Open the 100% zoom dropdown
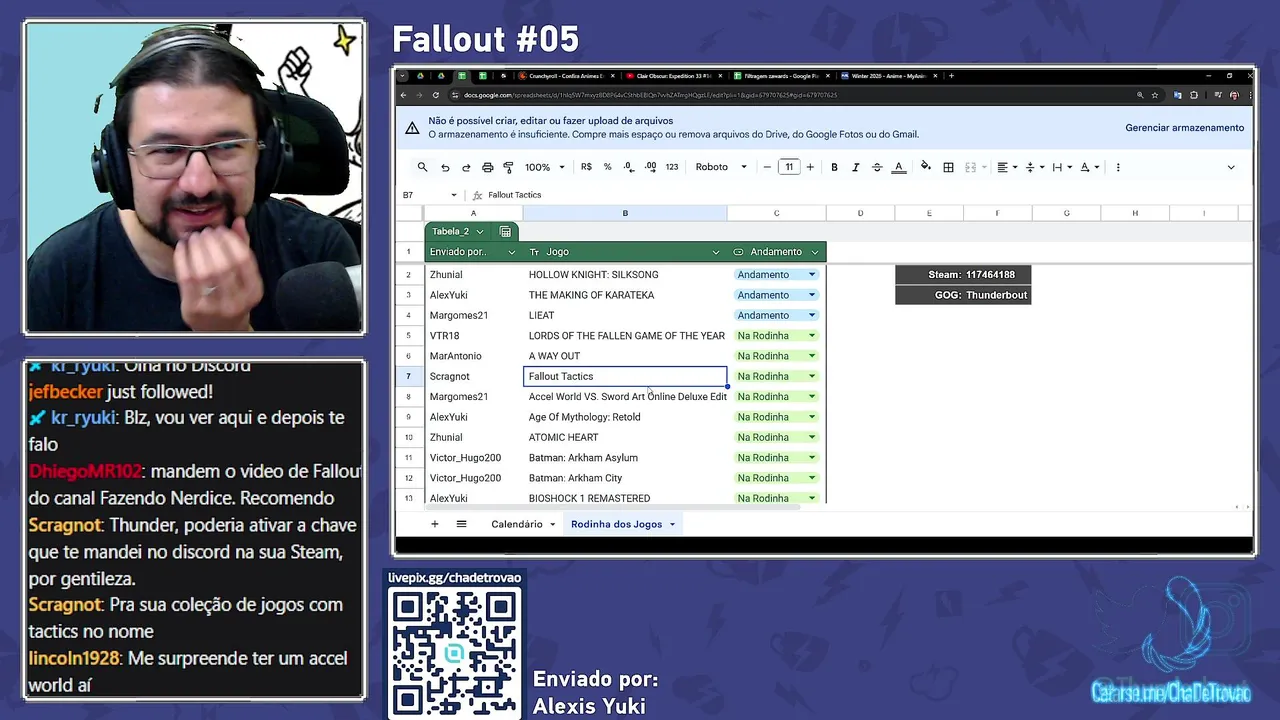Viewport: 1280px width, 720px height. point(545,167)
